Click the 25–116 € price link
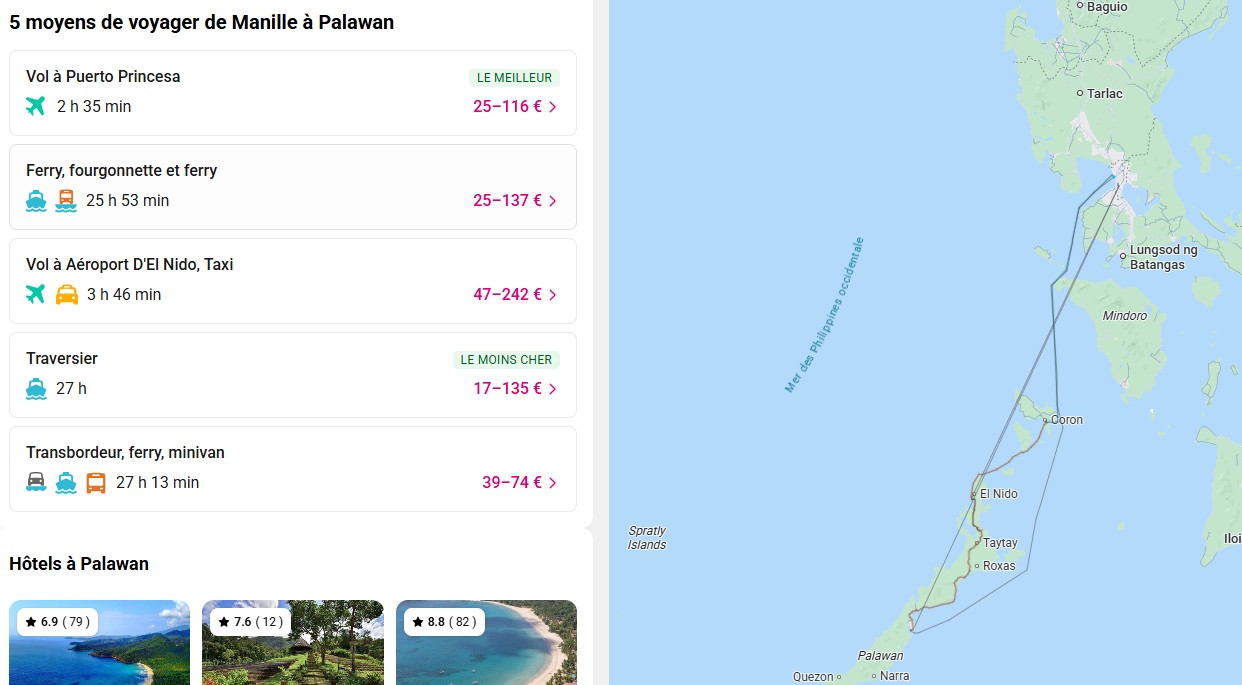 [507, 106]
